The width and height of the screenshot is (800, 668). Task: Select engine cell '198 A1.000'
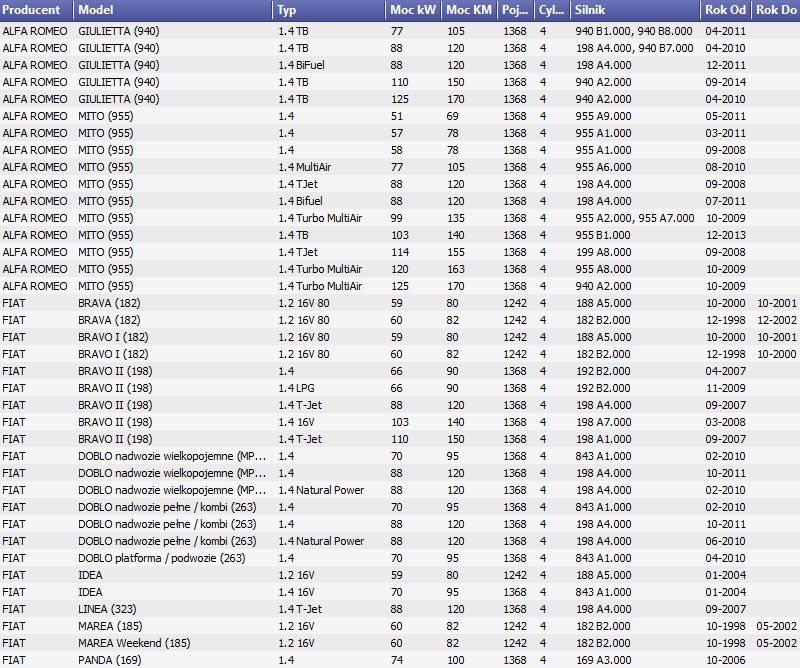point(603,439)
